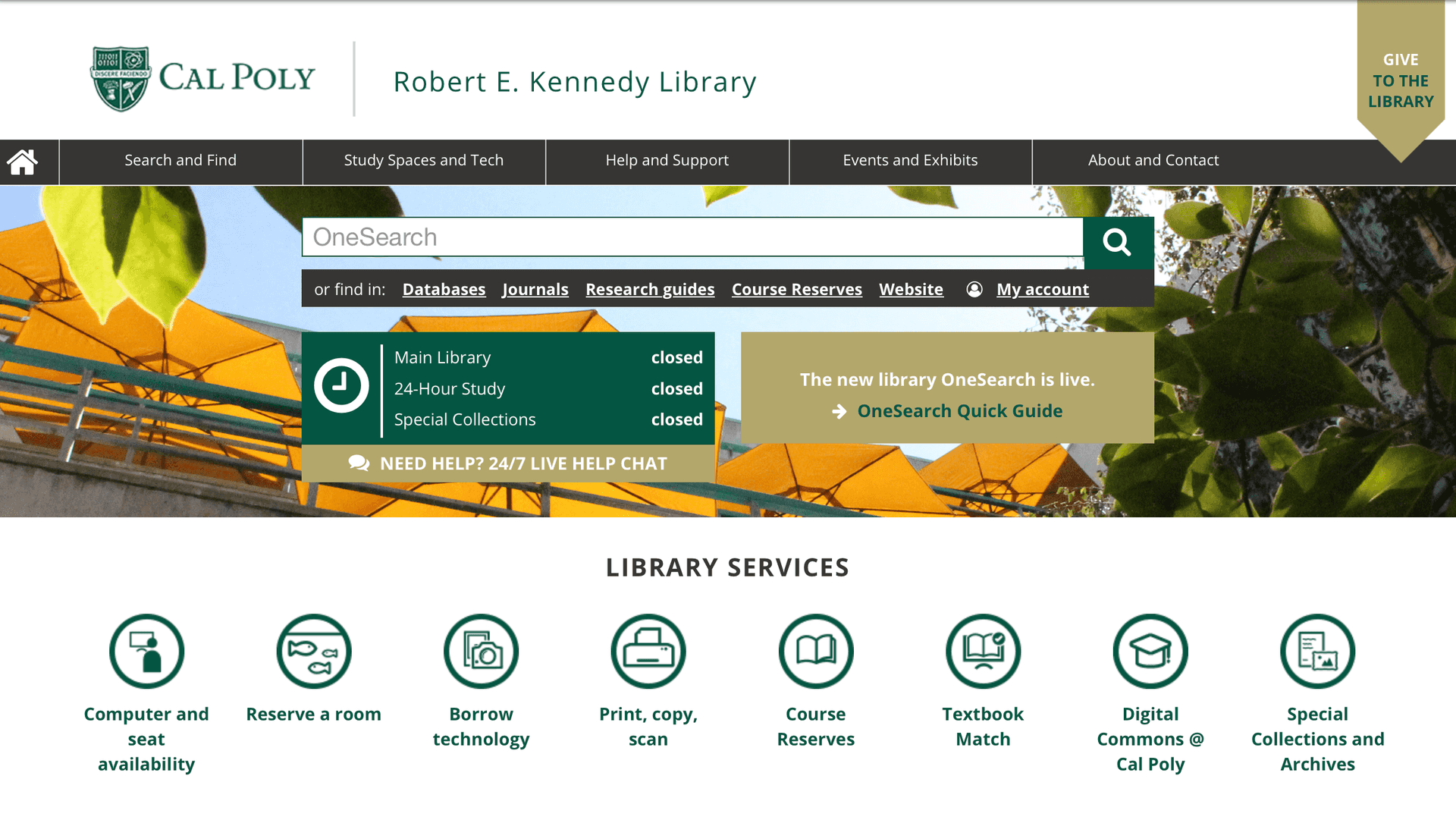
Task: Follow the OneSearch Quick Guide link
Action: pos(959,410)
